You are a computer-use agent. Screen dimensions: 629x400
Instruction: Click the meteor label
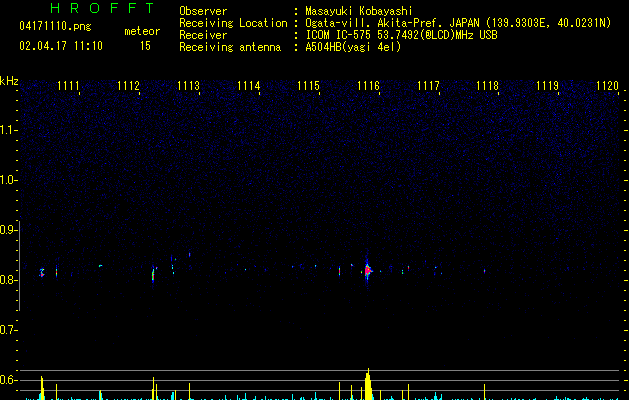142,31
